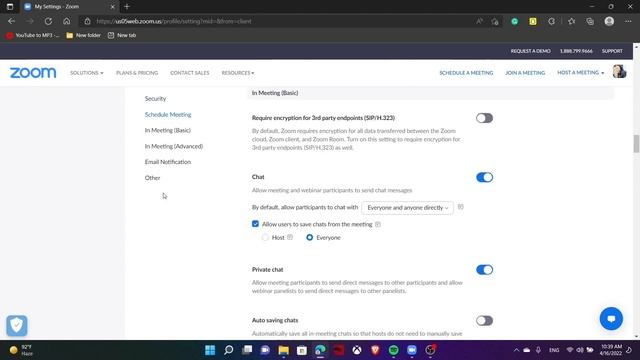Viewport: 640px width, 360px height.
Task: Click the green Grammarly extension icon
Action: [515, 21]
